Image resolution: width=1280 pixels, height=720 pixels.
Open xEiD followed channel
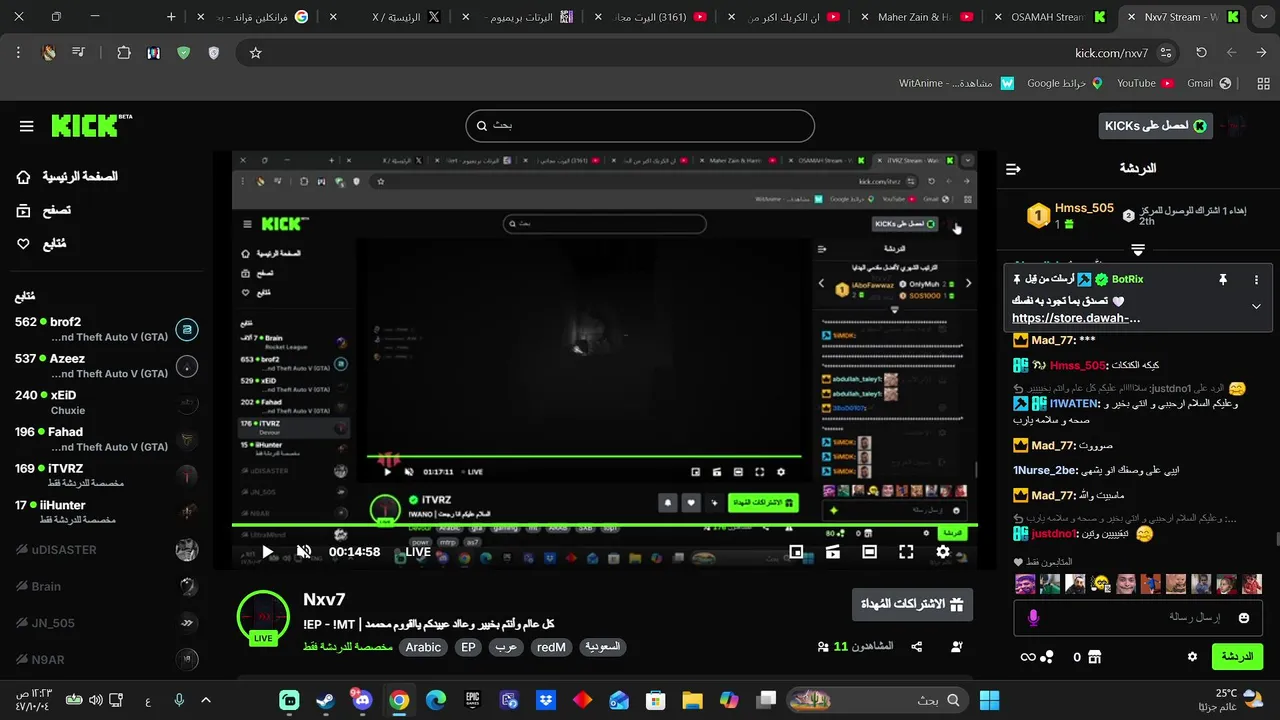(x=106, y=402)
